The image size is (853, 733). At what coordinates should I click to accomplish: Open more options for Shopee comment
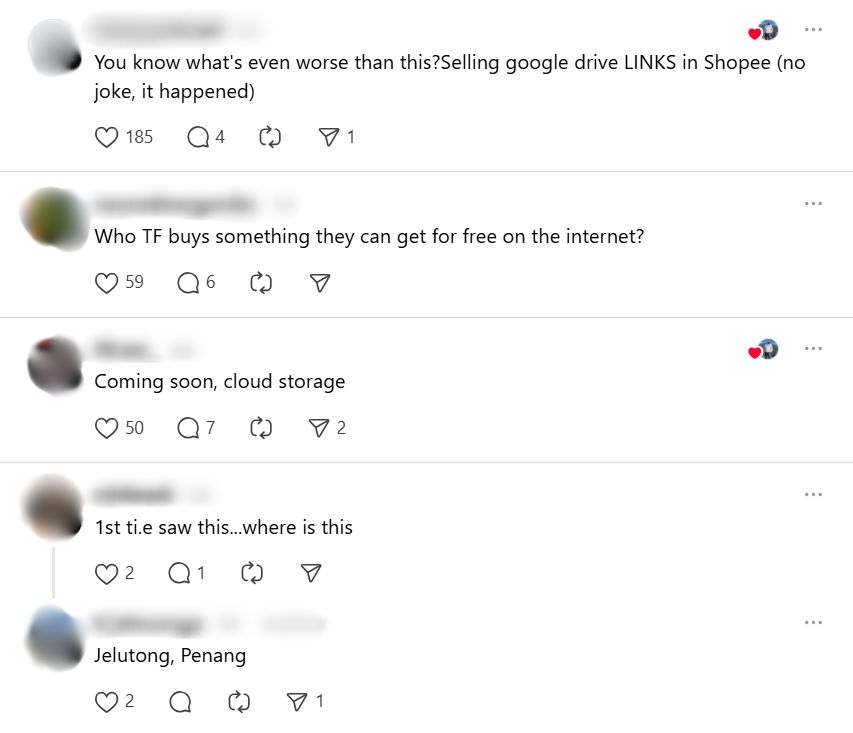pos(813,29)
